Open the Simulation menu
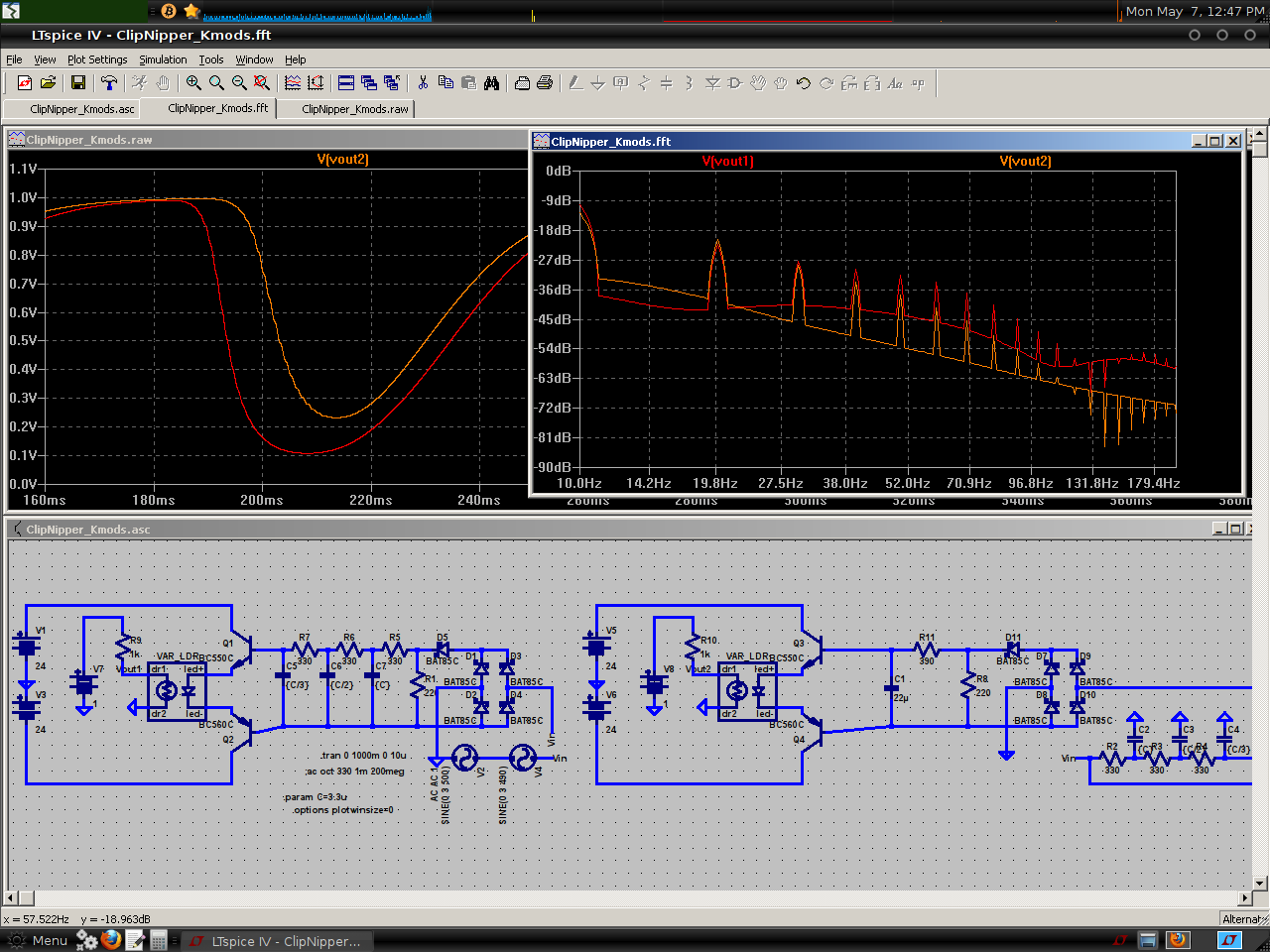The height and width of the screenshot is (952, 1270). click(163, 59)
